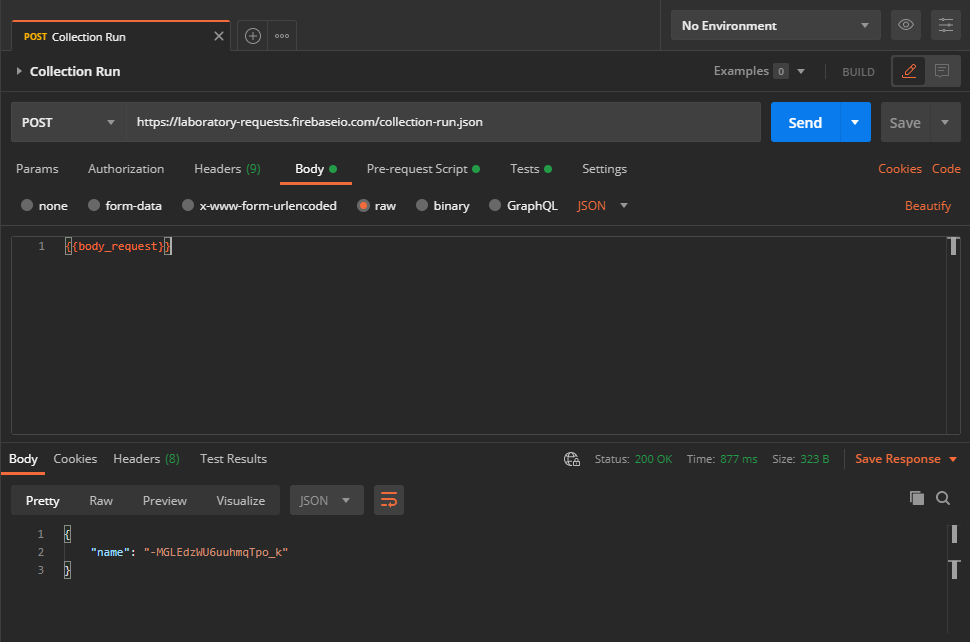Open the response Cookies tab

click(x=75, y=459)
